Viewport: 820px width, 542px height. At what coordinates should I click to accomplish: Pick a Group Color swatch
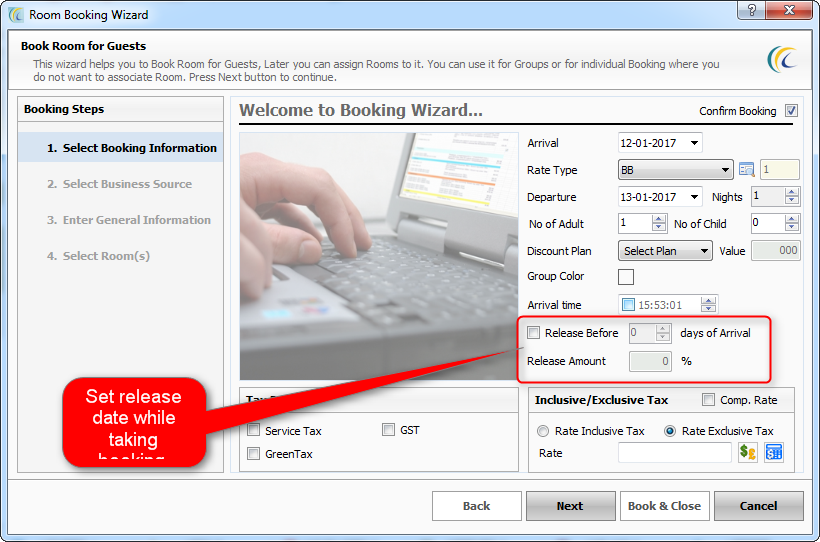point(626,276)
